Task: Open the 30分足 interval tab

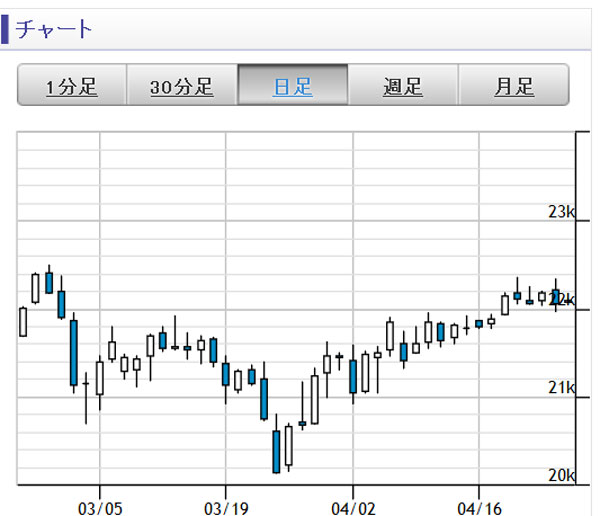Action: tap(182, 86)
